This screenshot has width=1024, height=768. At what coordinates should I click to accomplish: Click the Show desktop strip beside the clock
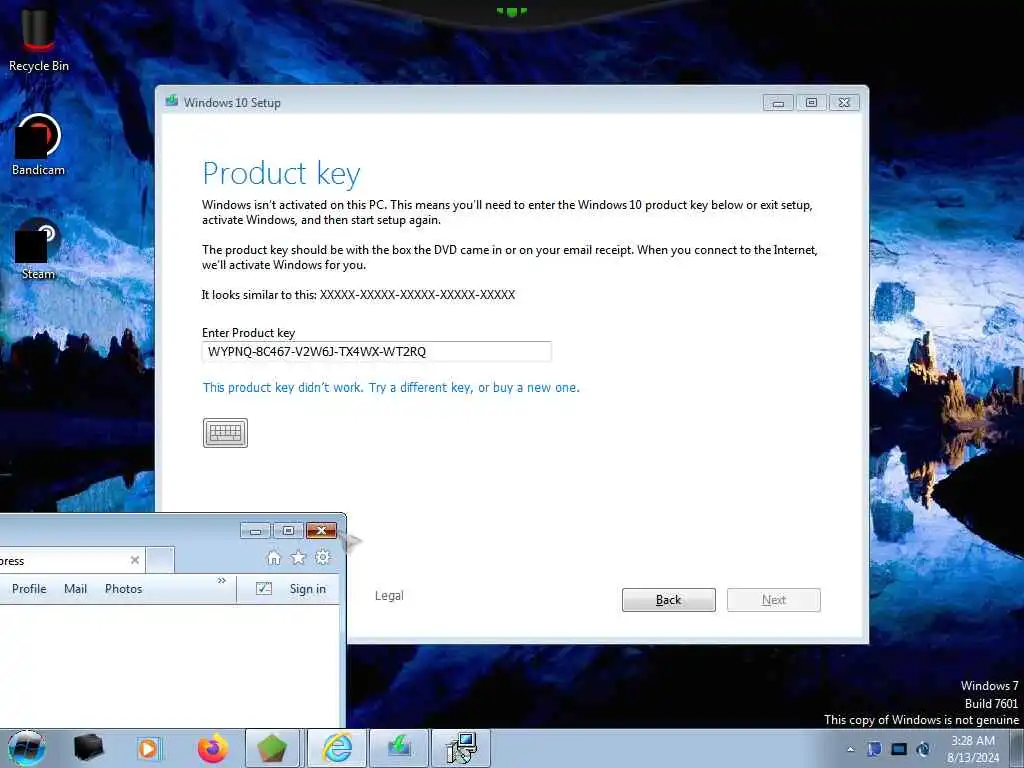coord(1016,748)
